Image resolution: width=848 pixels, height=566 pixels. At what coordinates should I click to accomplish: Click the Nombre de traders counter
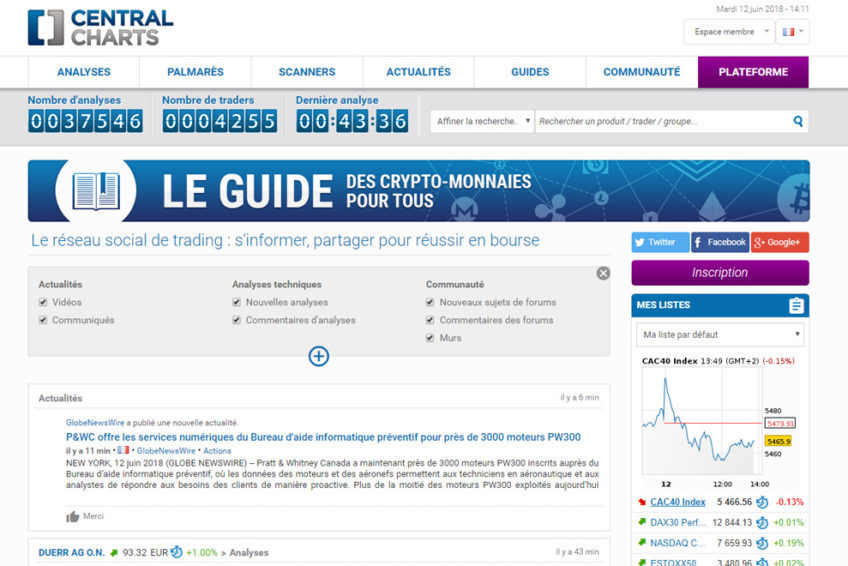pos(220,121)
